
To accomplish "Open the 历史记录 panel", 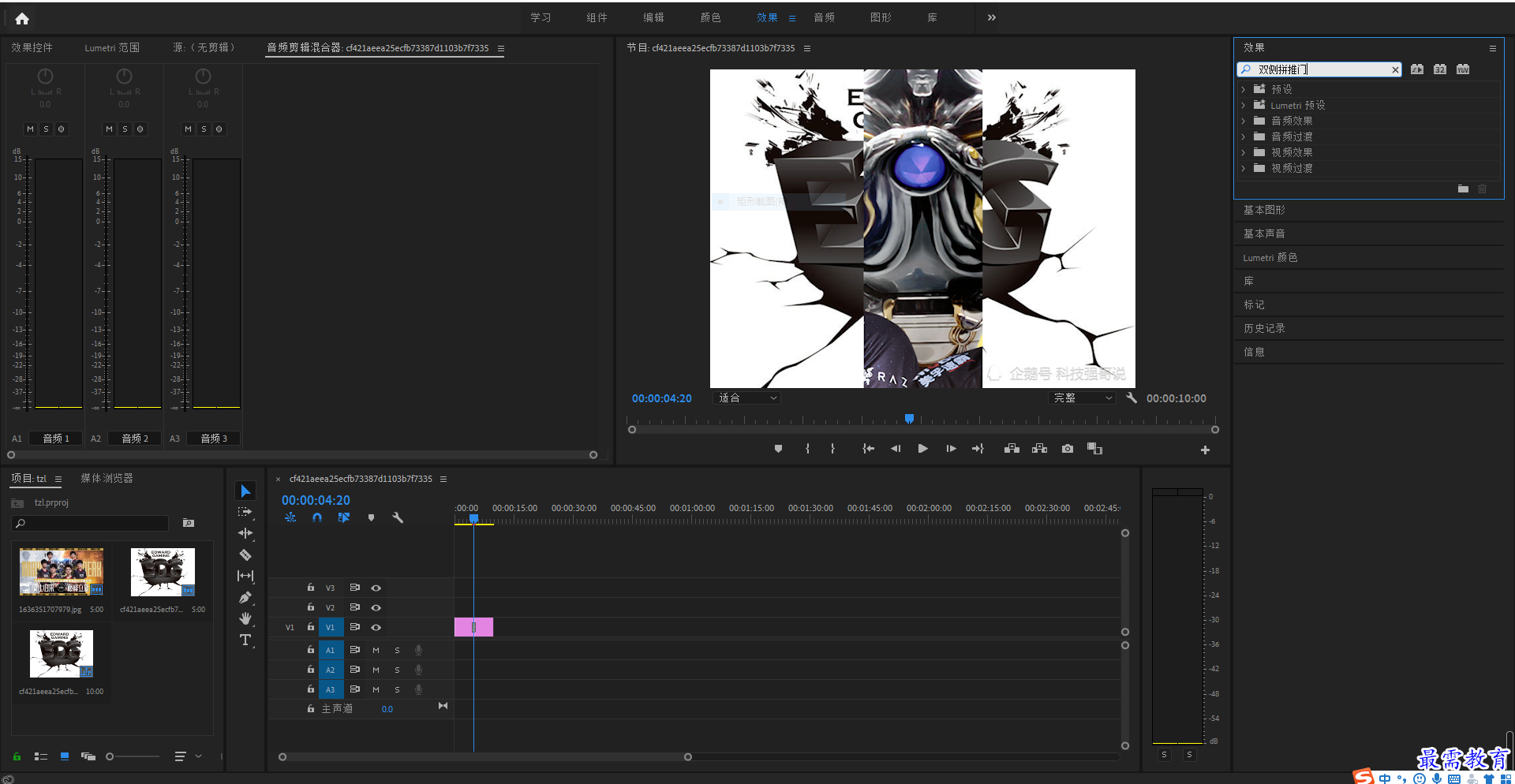I will tap(1264, 328).
